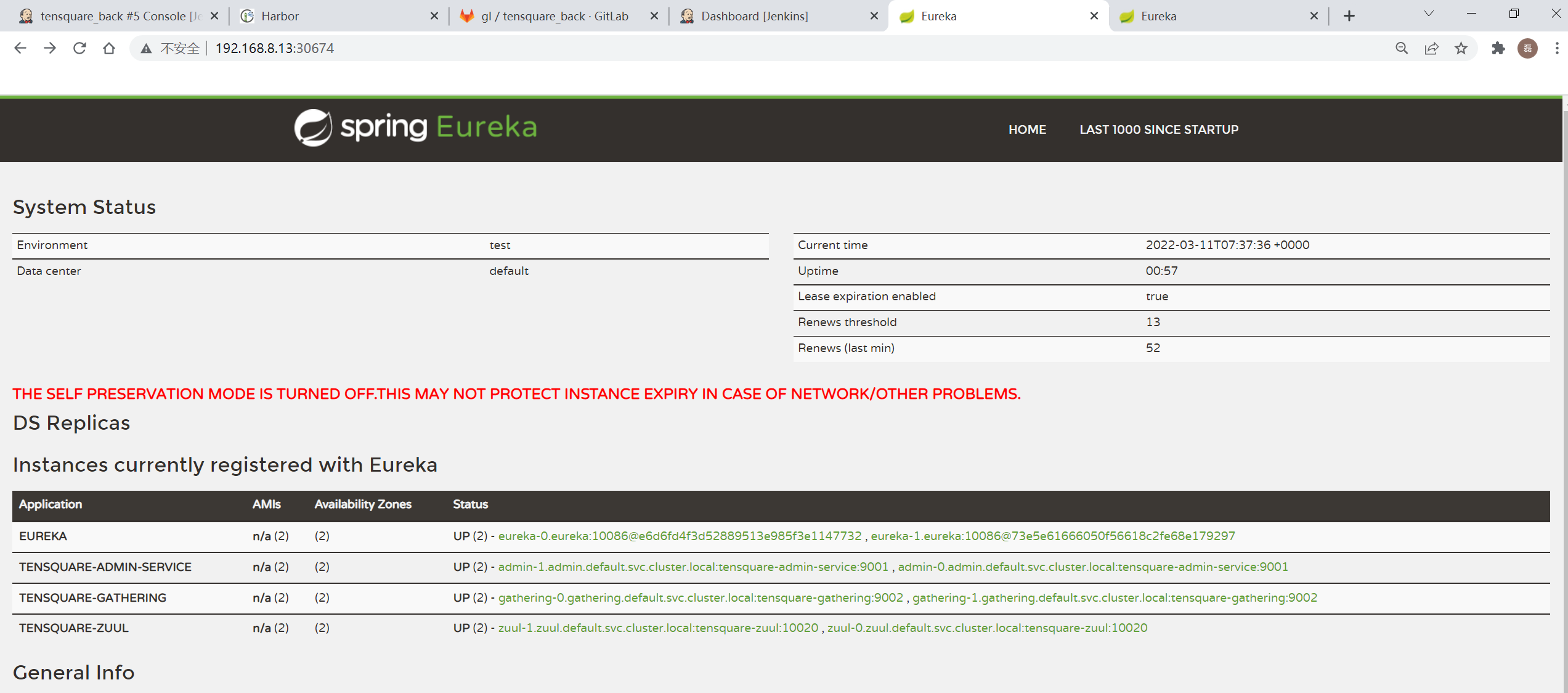The height and width of the screenshot is (693, 1568).
Task: Click the Environment value test
Action: [500, 245]
